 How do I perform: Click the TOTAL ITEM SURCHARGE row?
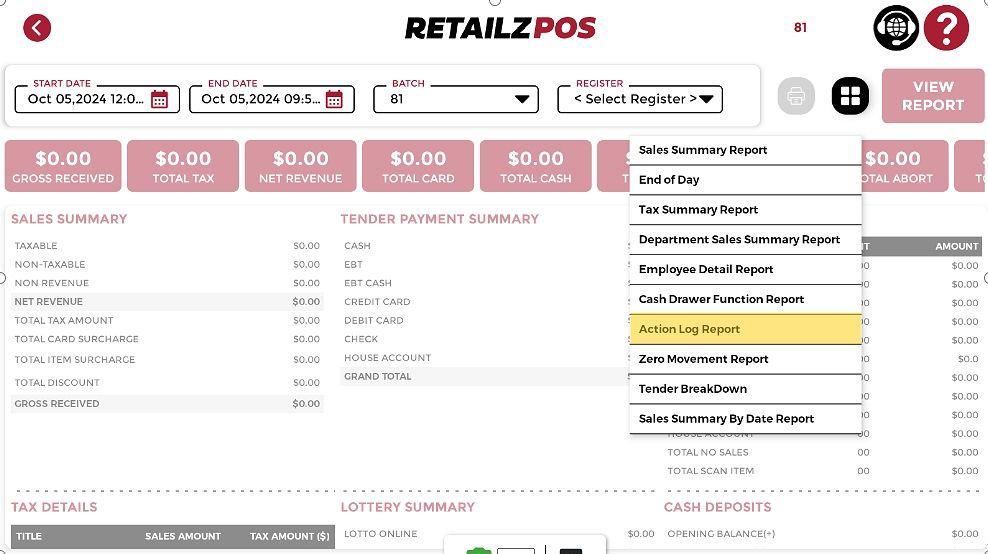pyautogui.click(x=167, y=360)
